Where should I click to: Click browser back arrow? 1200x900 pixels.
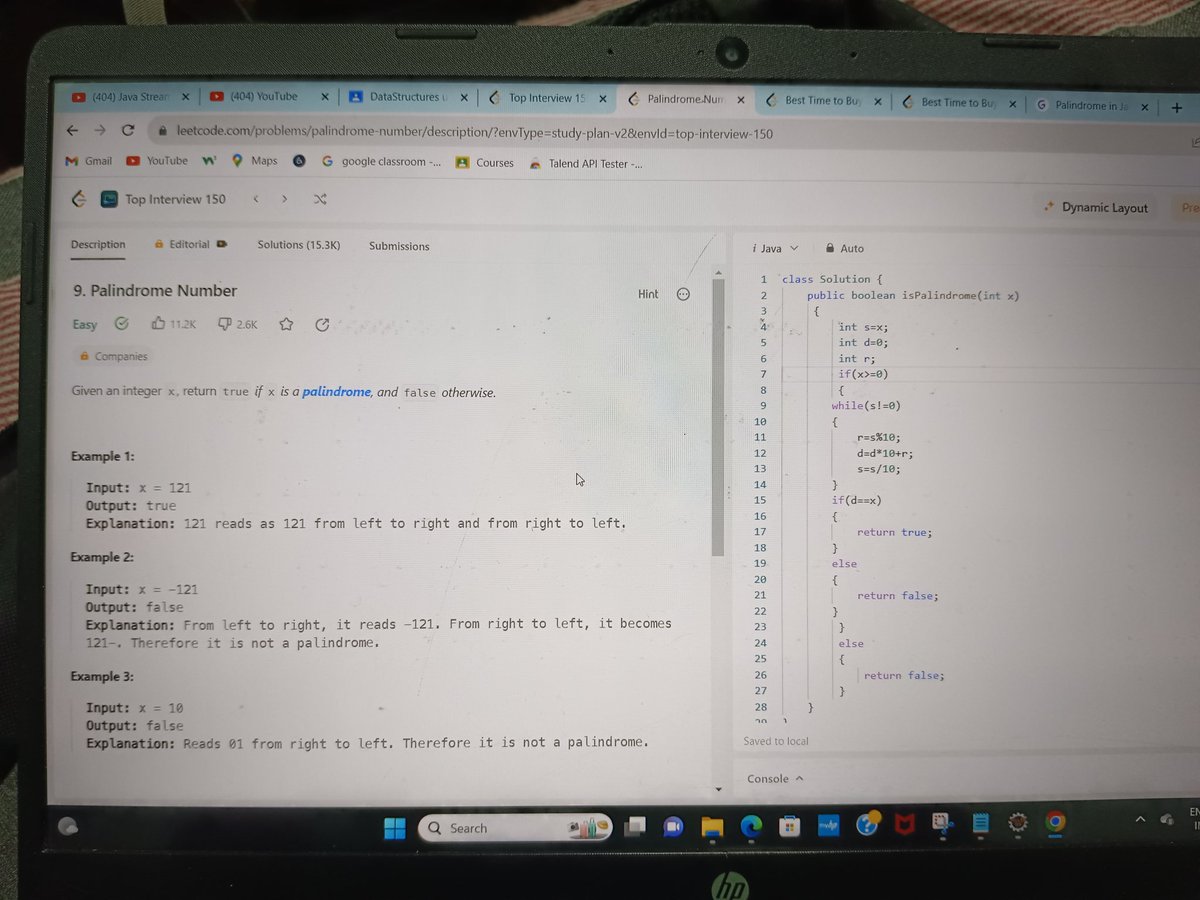tap(72, 131)
